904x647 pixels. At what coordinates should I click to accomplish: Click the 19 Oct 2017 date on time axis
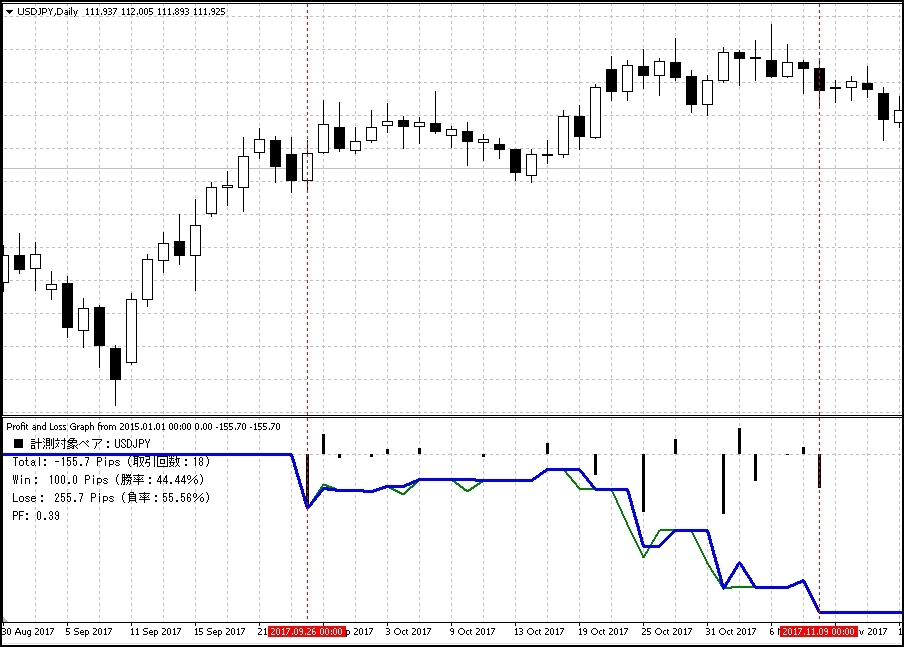tap(604, 631)
